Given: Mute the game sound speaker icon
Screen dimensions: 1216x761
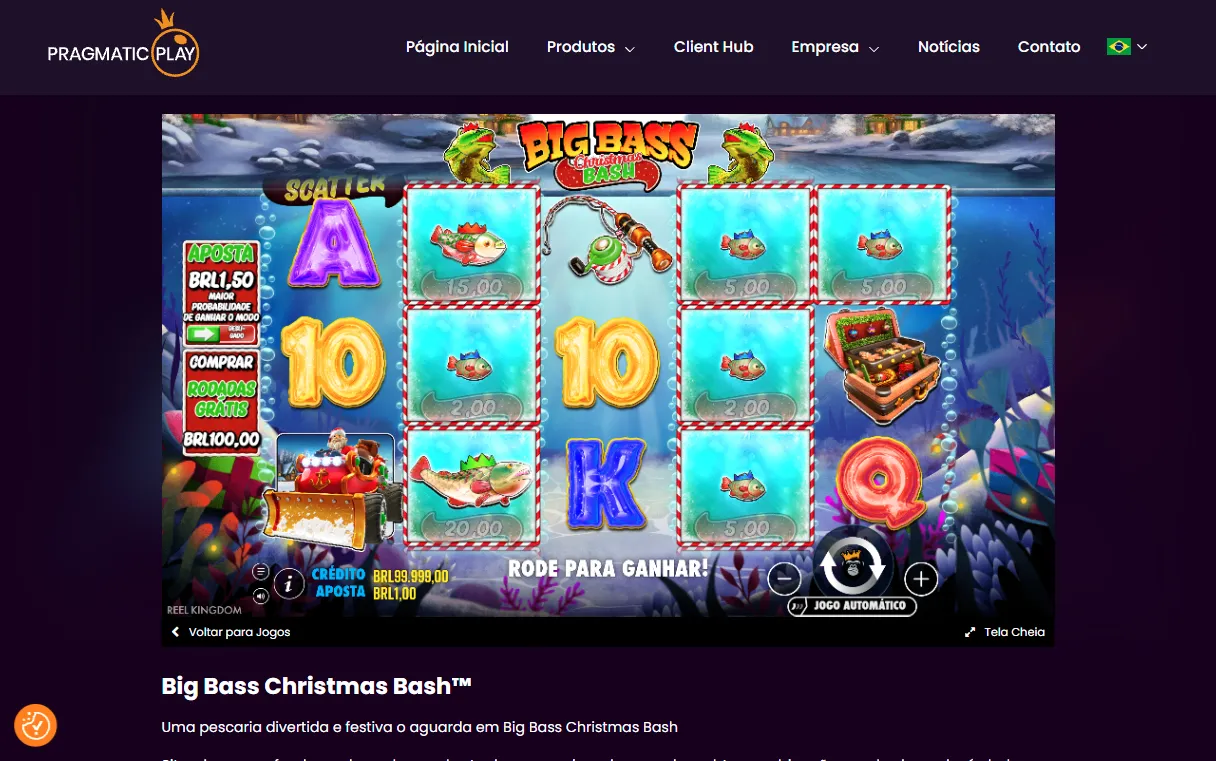Looking at the screenshot, I should (260, 596).
